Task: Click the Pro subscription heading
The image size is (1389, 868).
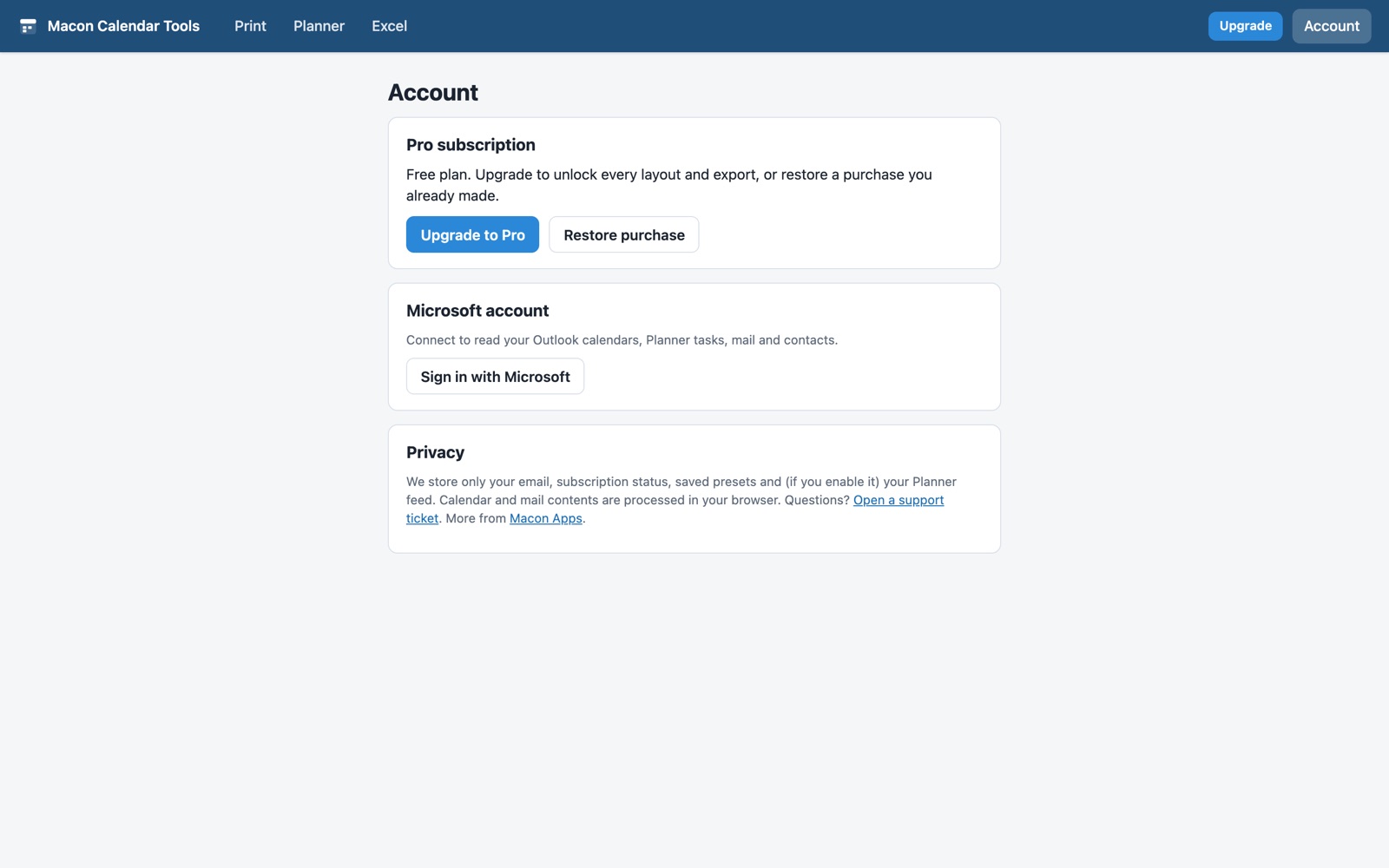Action: pos(471,145)
